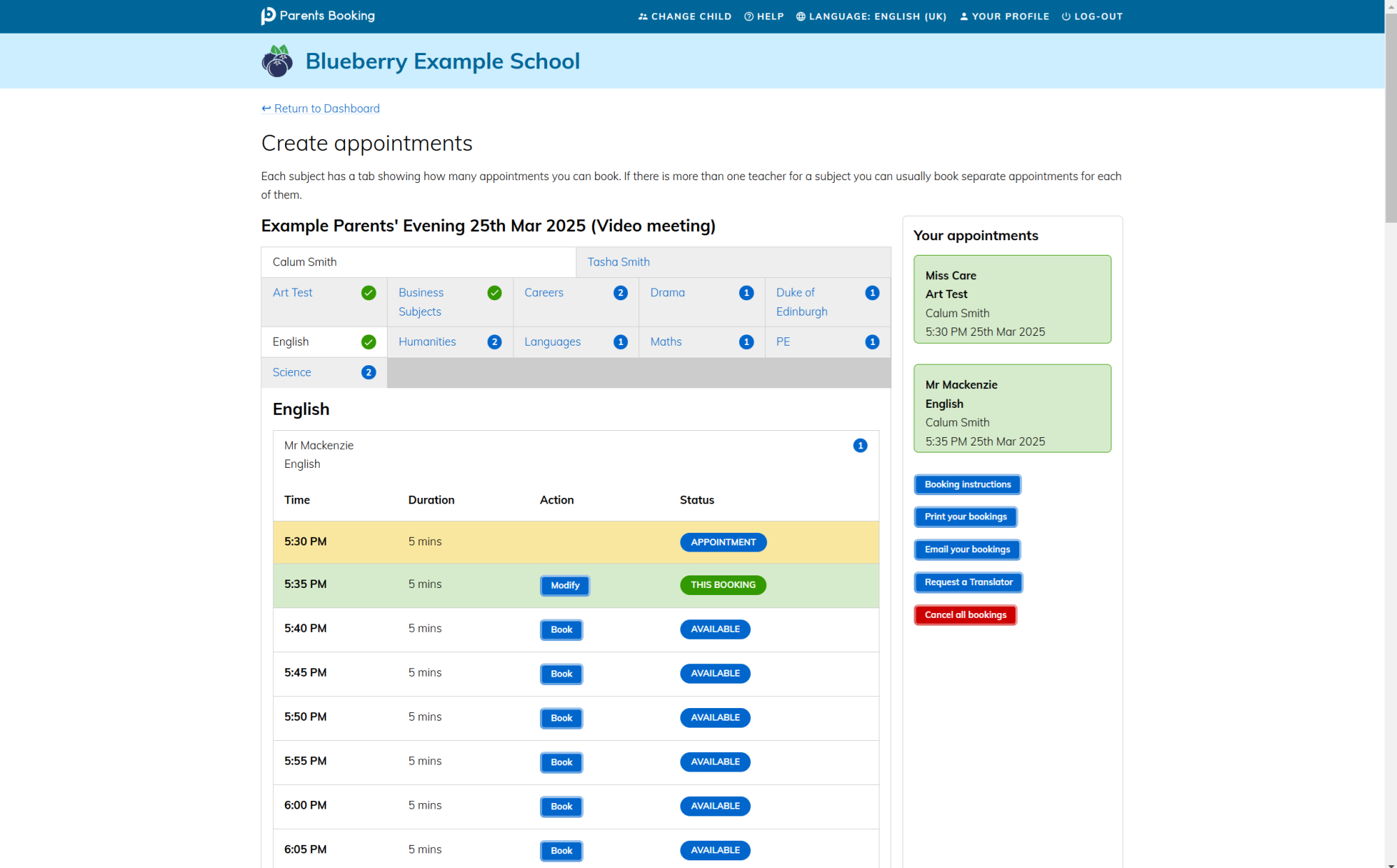Open the Language: English (UK) selector

coord(877,17)
